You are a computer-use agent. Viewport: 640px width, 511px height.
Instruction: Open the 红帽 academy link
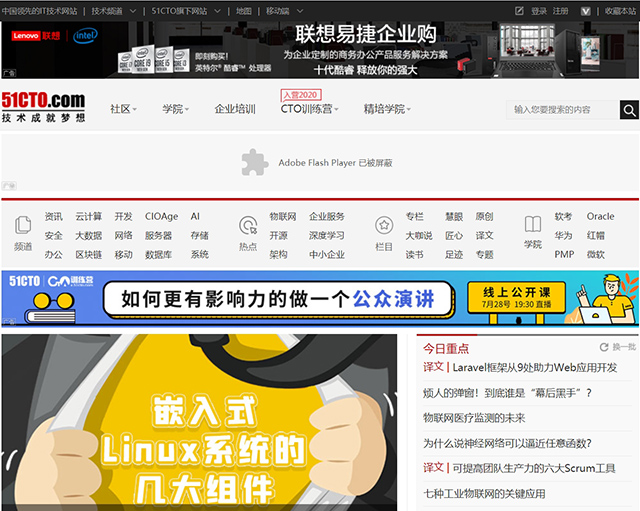(596, 236)
